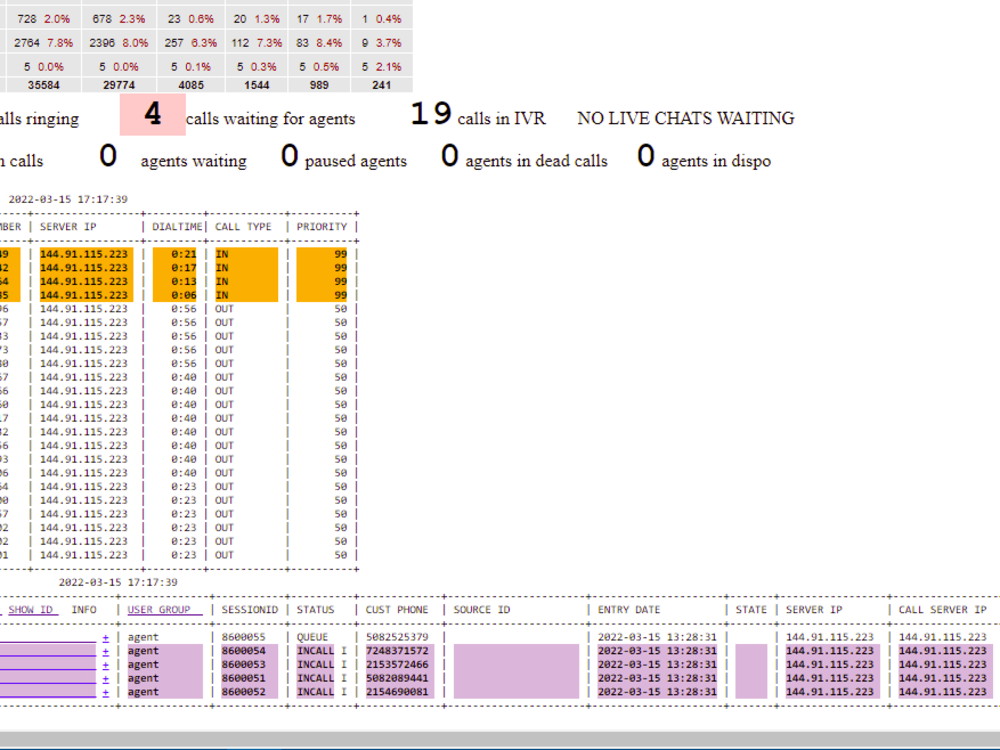1000x750 pixels.
Task: Click the '2396 8.0%' statistics cell
Action: 119,43
